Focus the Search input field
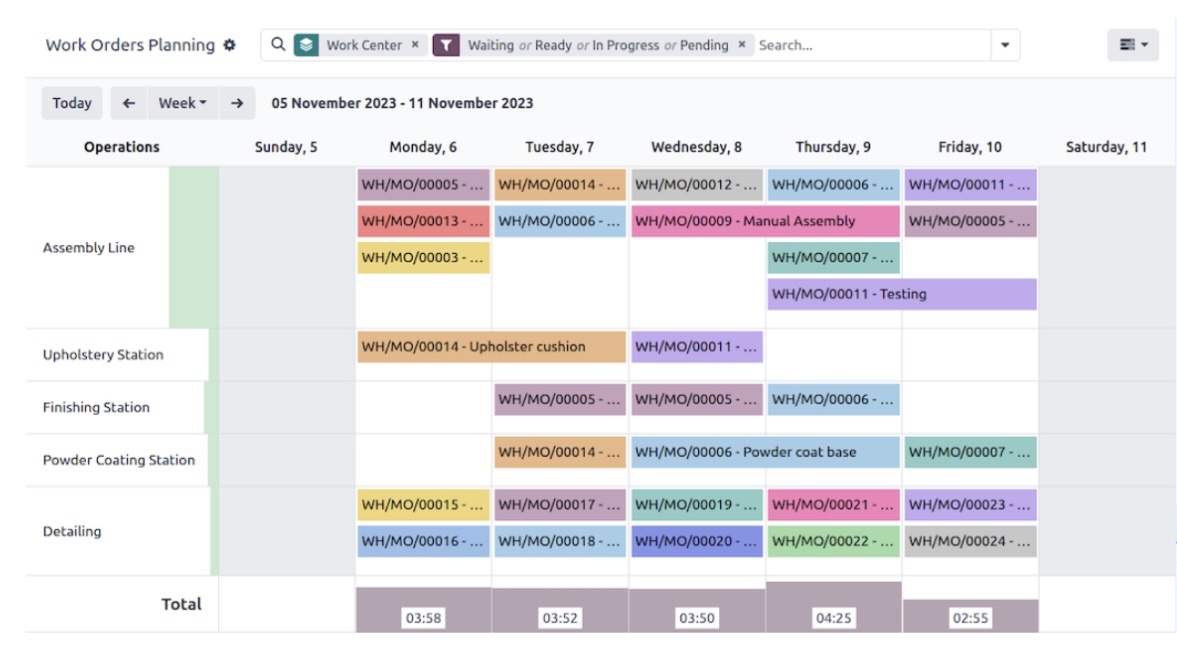This screenshot has width=1177, height=657. pos(871,45)
